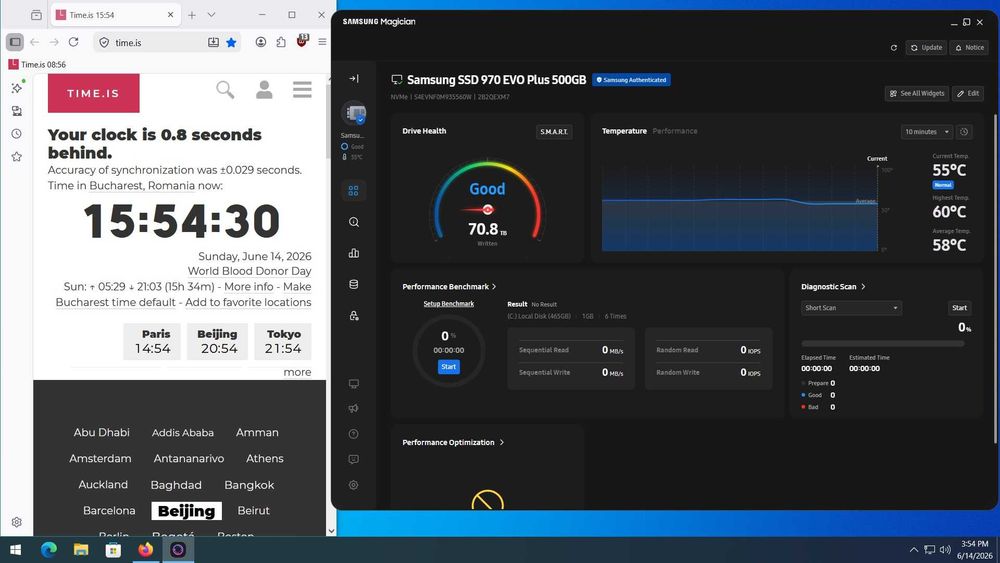This screenshot has height=563, width=1000.
Task: Open the World Blood Donor Day link
Action: click(249, 271)
